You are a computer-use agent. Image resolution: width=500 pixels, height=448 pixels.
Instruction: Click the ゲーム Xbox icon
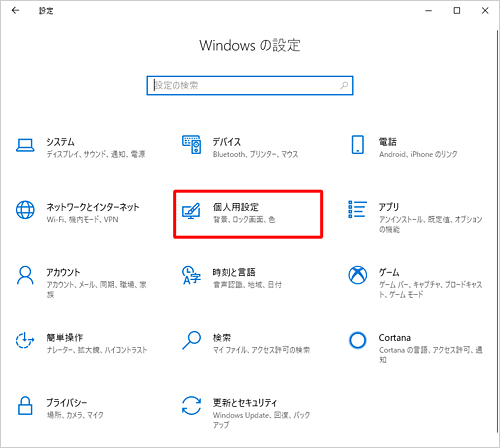(358, 275)
